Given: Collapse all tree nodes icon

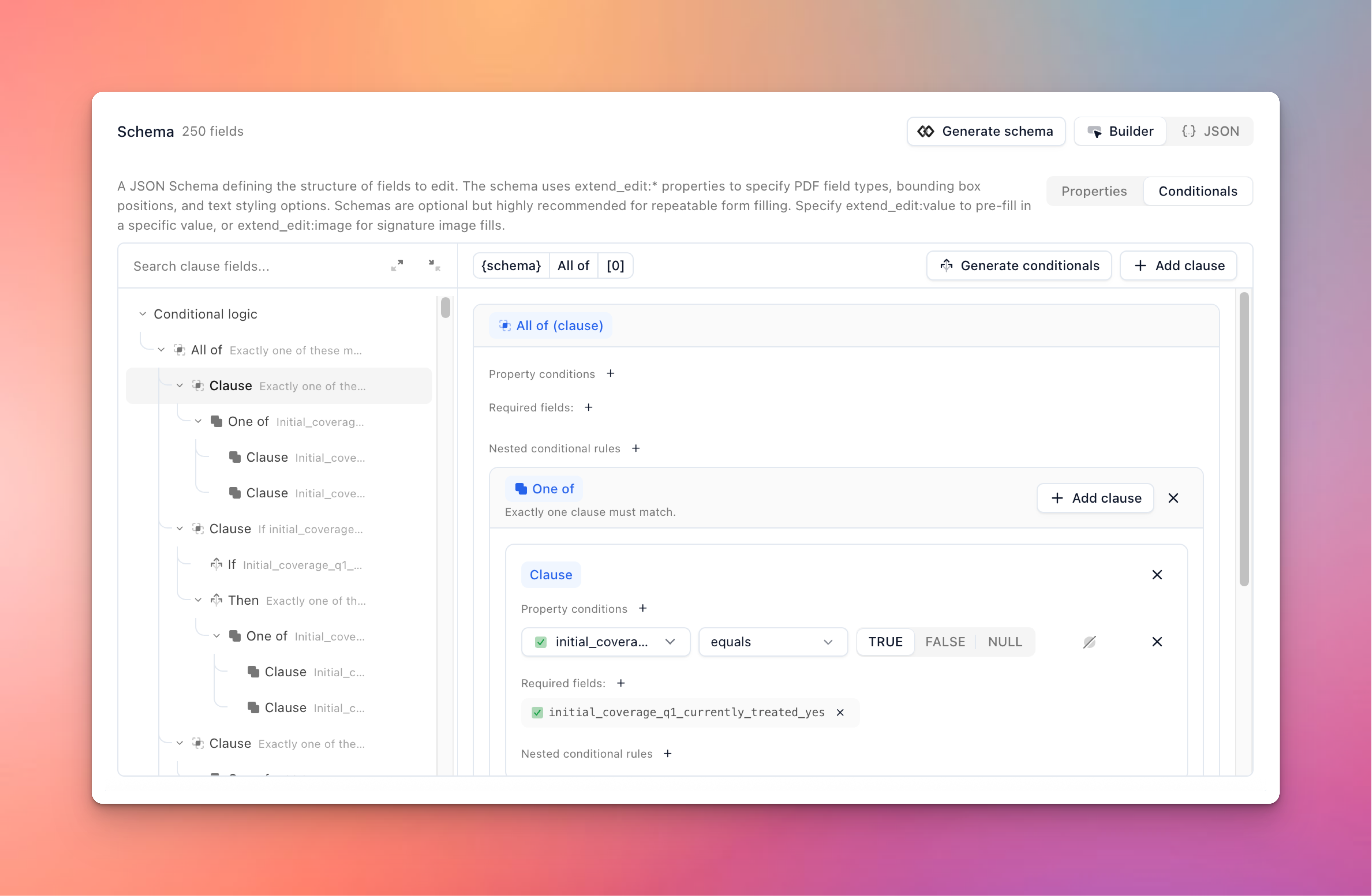Looking at the screenshot, I should click(x=434, y=266).
